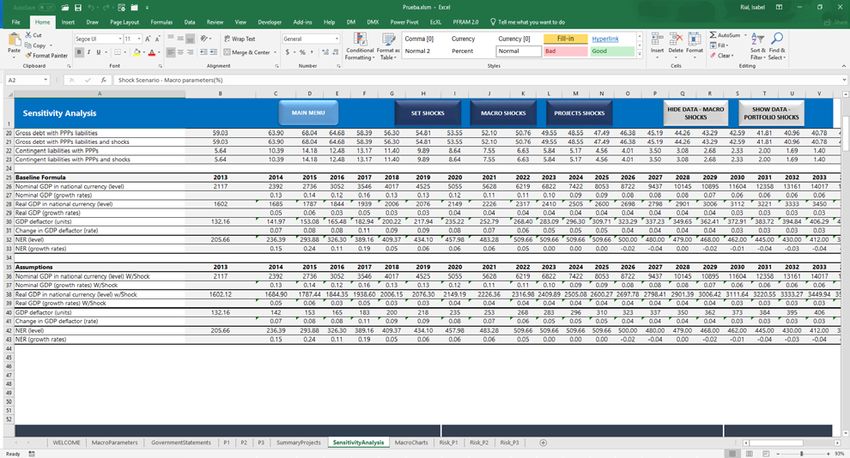850x458 pixels.
Task: Click SHOW DATA - PORTFOLIO SHOCKS button
Action: (771, 113)
